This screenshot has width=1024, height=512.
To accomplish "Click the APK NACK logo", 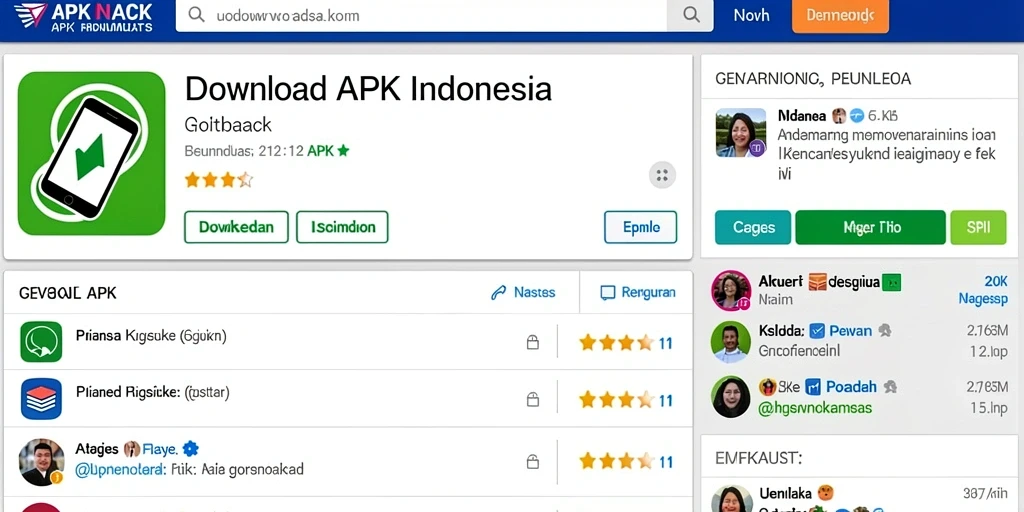I will [83, 16].
